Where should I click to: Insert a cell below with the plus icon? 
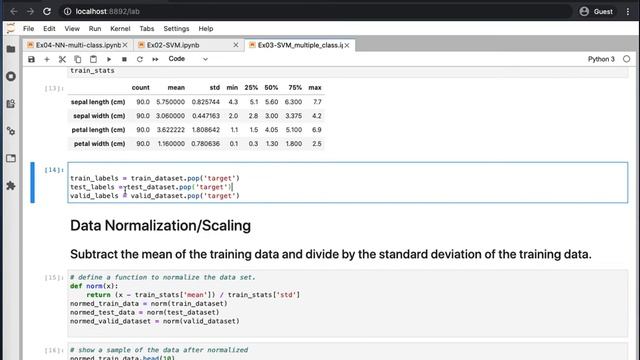47,59
